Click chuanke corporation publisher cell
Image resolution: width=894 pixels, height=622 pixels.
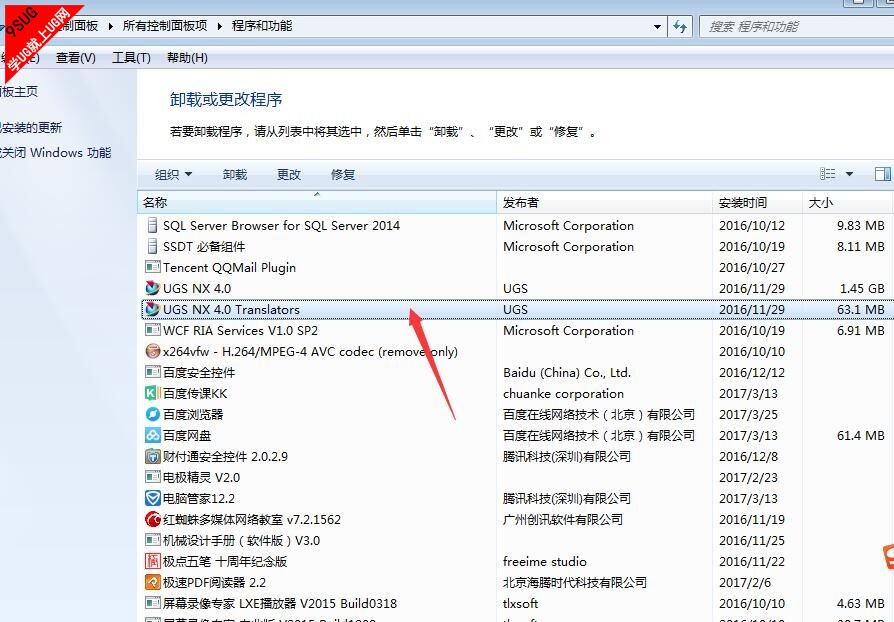(563, 393)
